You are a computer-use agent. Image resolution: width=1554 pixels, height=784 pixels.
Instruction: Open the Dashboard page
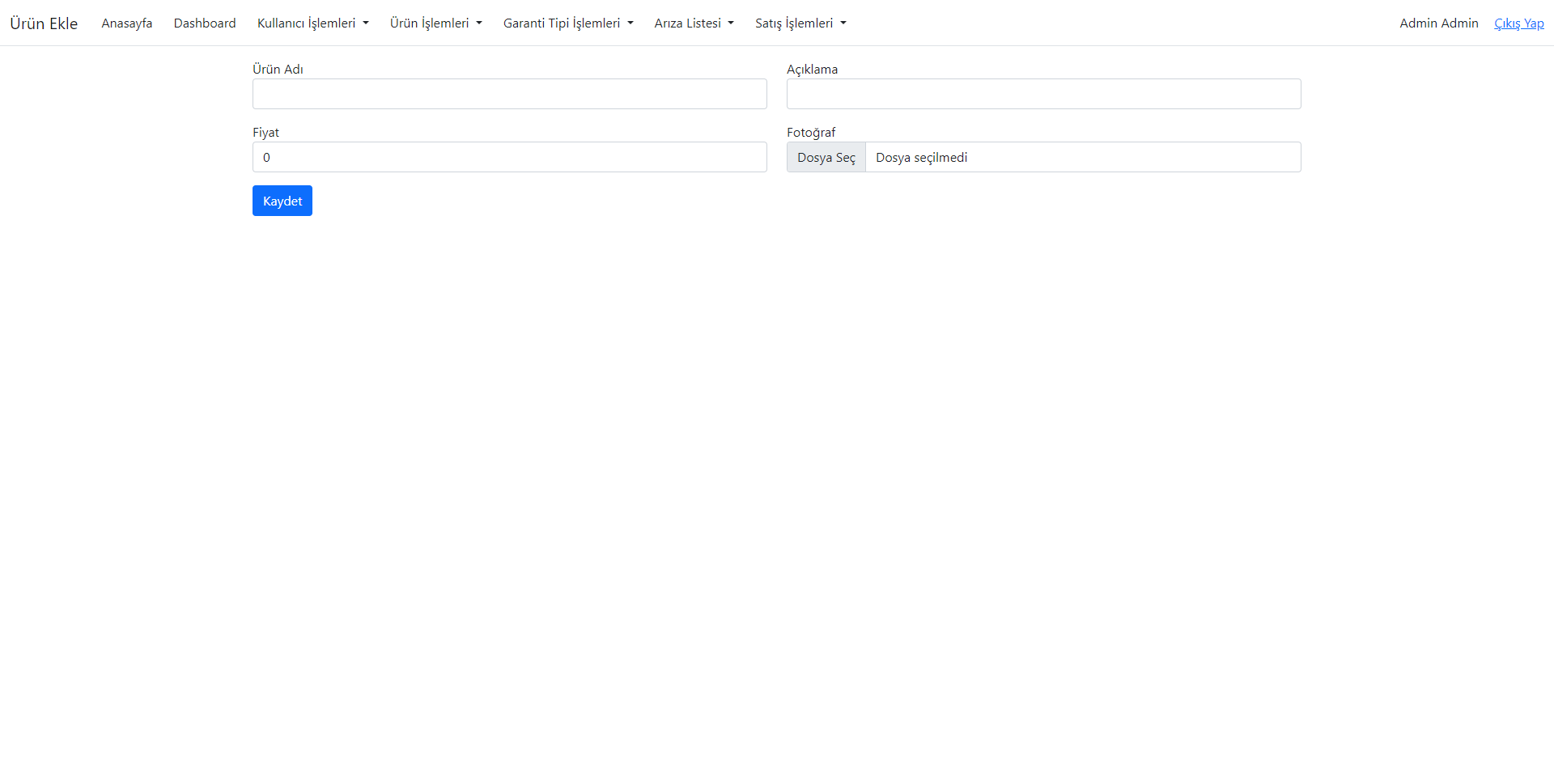204,23
